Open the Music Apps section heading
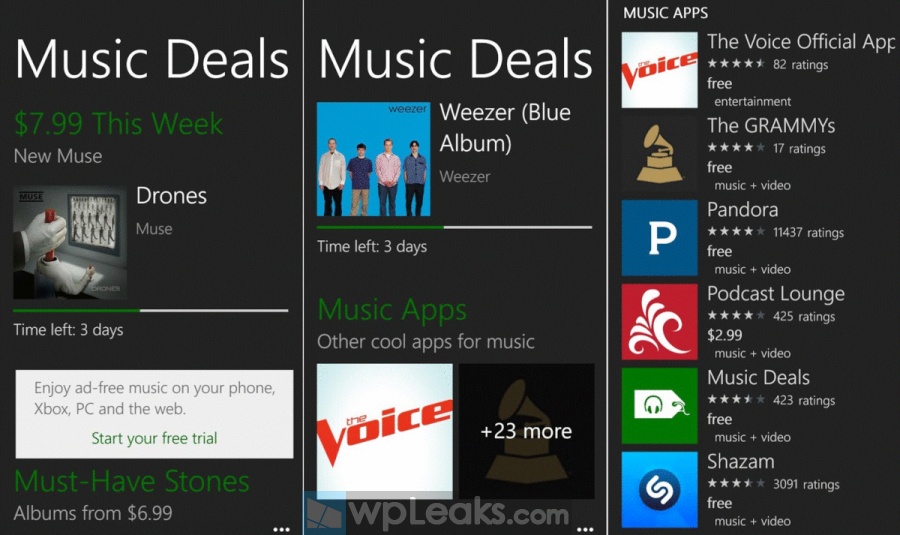Viewport: 900px width, 535px height. (392, 309)
